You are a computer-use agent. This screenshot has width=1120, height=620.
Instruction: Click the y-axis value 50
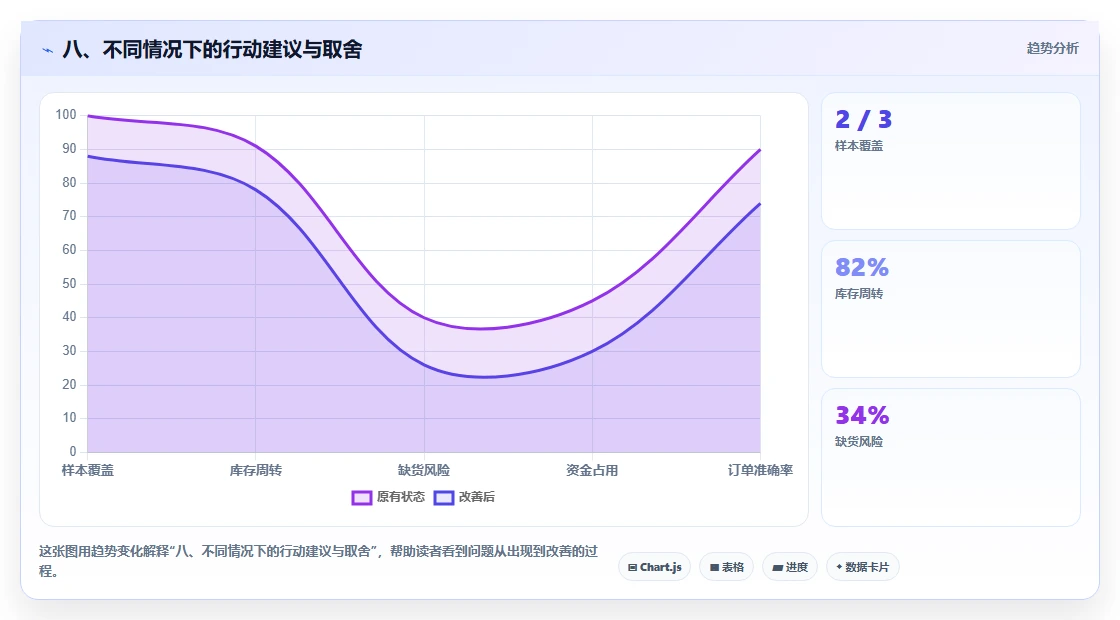tap(69, 284)
